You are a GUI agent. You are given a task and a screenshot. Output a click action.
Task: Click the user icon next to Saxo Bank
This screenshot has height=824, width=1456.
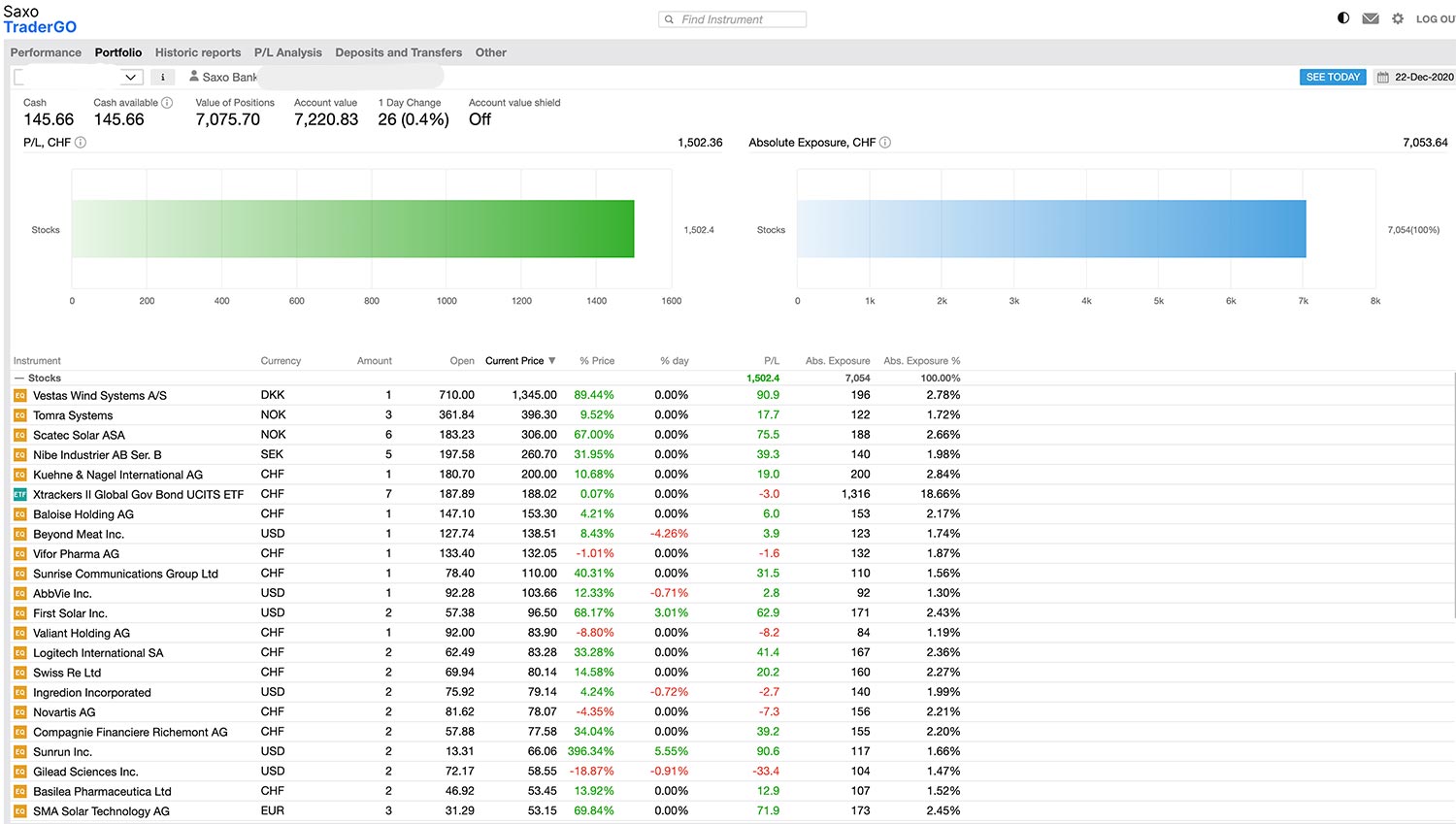point(194,76)
